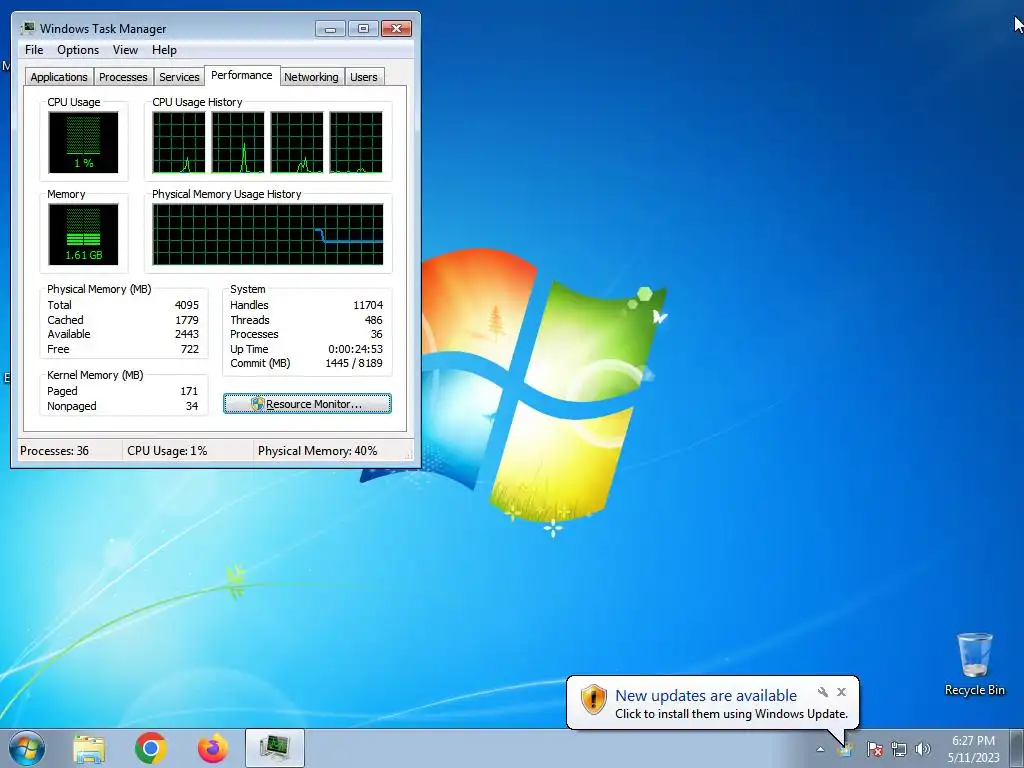Click the shield icon in the updates notification
The image size is (1024, 768).
click(x=594, y=699)
